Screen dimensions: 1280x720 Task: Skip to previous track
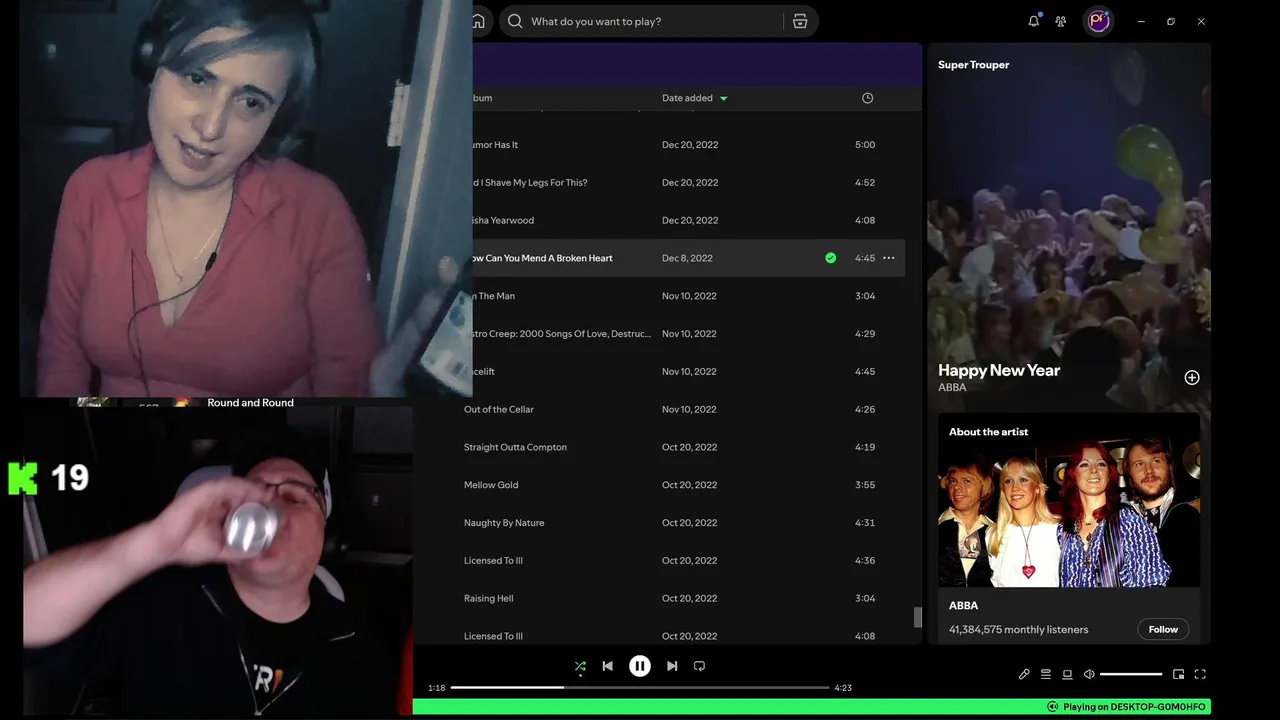607,666
